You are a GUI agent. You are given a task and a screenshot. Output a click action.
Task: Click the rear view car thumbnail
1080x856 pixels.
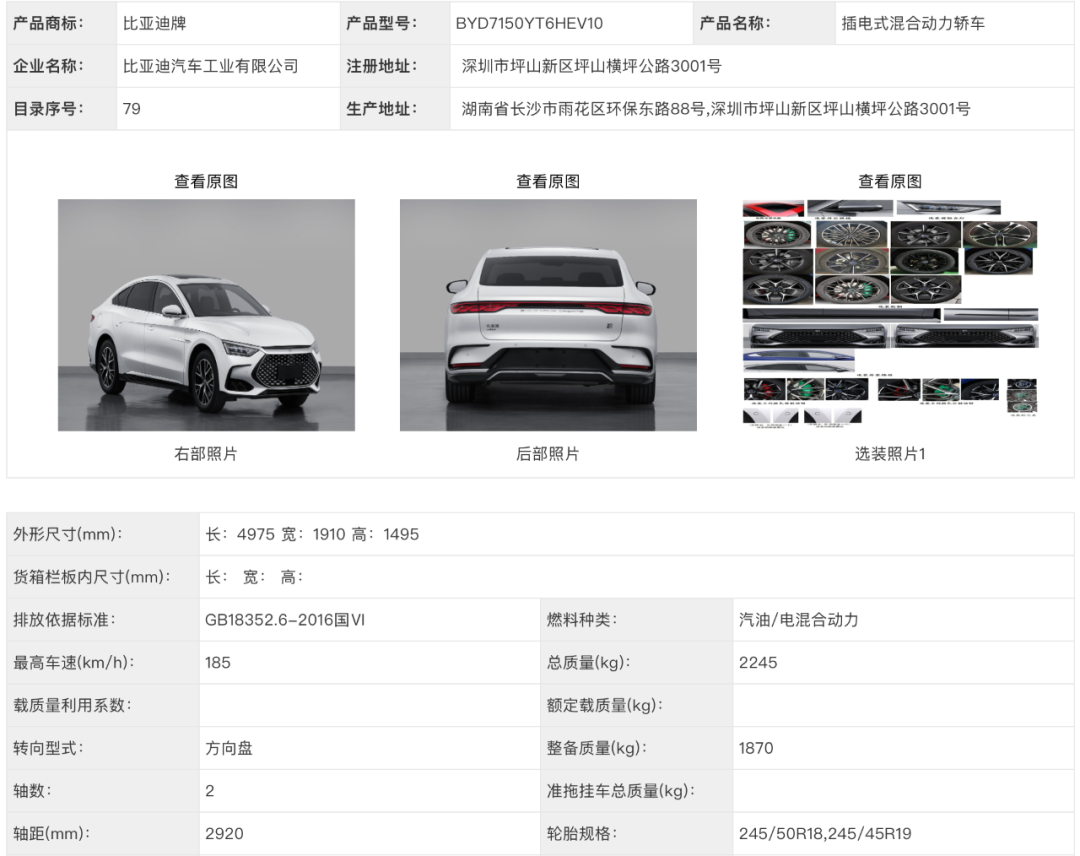pyautogui.click(x=548, y=315)
